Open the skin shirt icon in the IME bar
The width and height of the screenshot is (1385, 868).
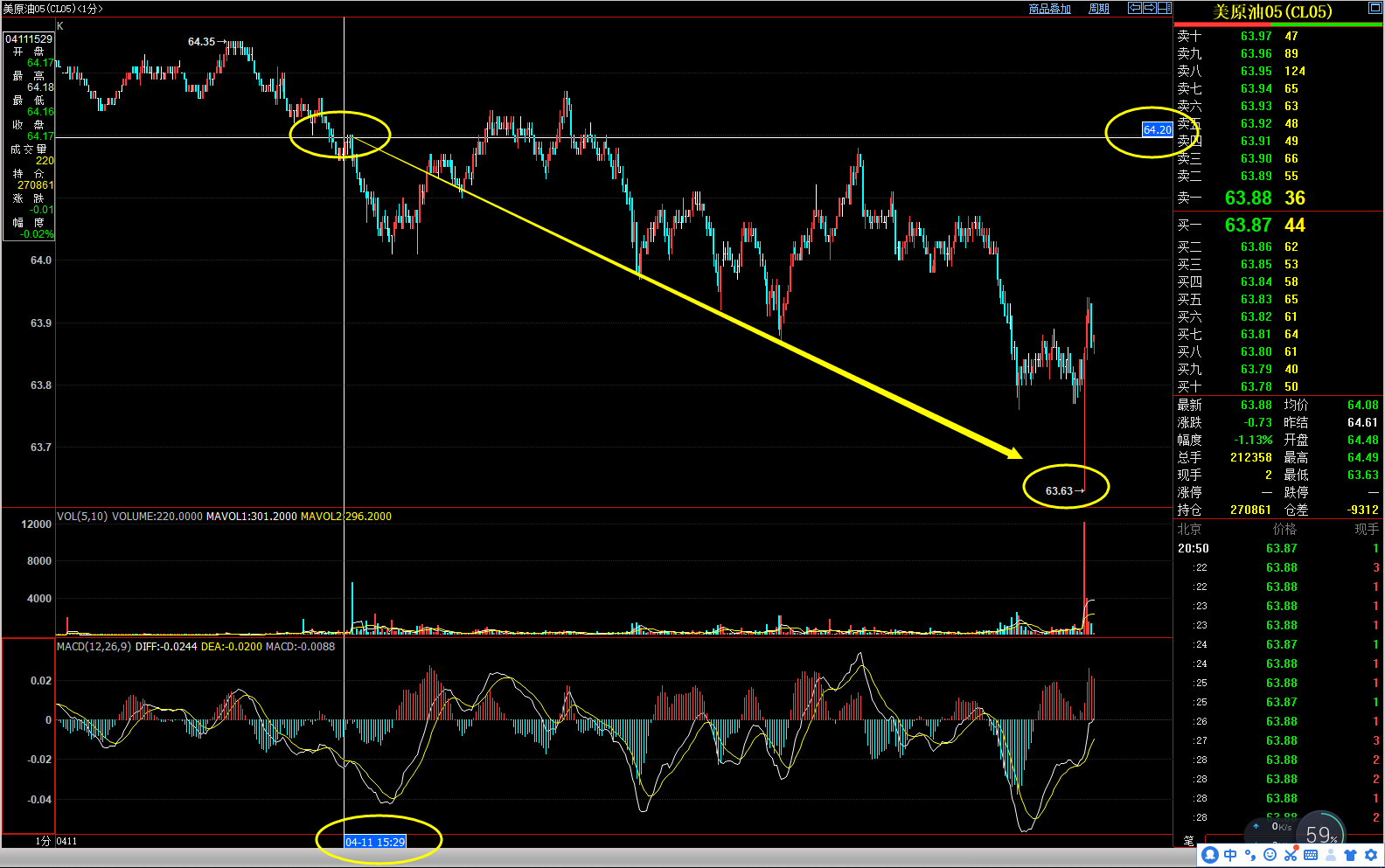(x=1351, y=855)
